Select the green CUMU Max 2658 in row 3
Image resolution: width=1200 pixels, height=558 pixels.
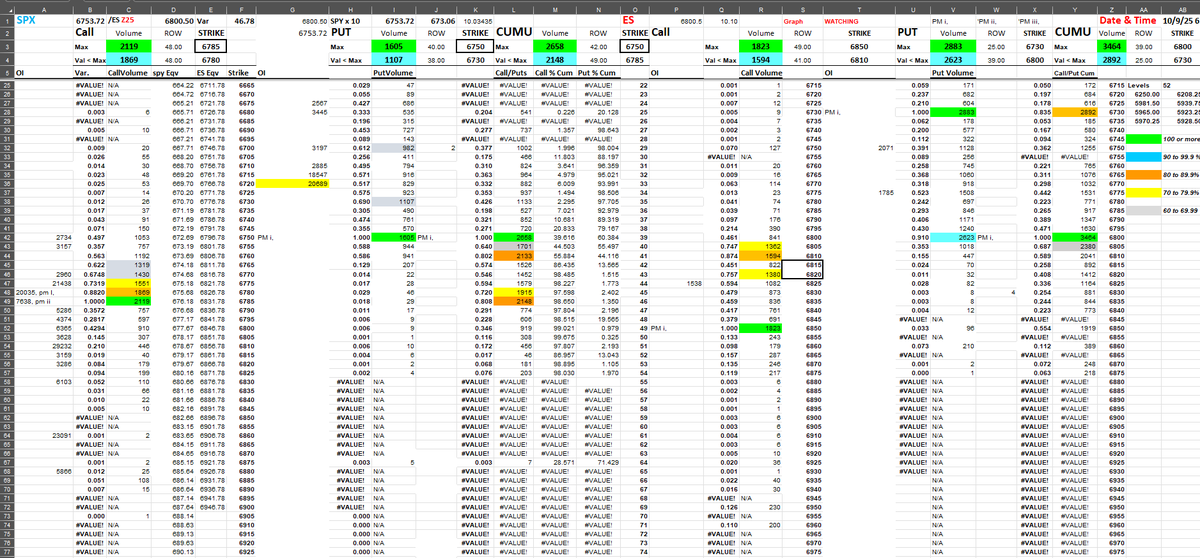554,46
